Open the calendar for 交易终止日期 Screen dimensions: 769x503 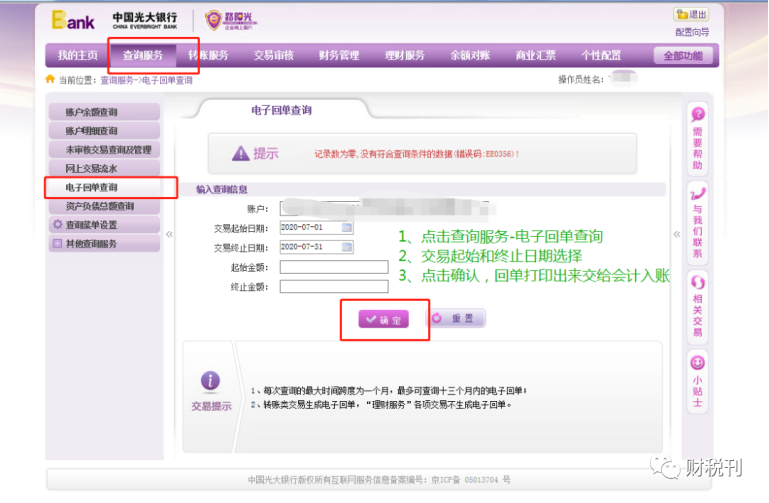tap(347, 247)
